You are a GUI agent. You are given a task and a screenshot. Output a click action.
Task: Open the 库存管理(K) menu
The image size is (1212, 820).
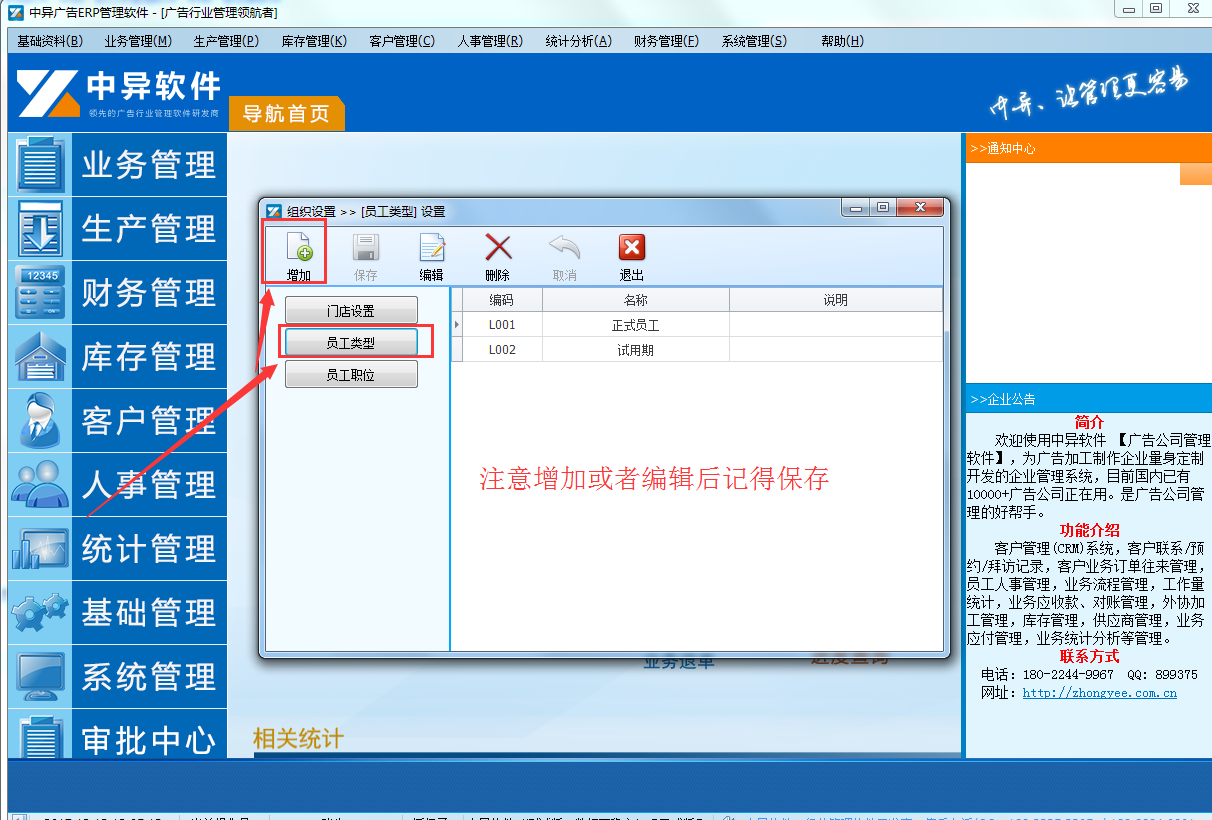pos(314,41)
